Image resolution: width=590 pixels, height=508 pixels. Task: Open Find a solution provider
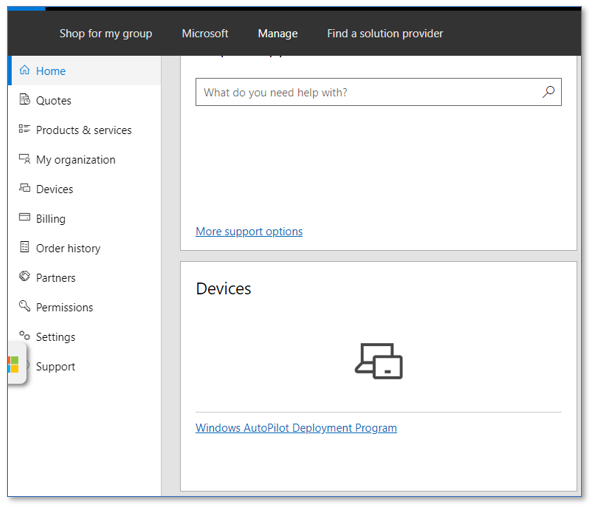click(x=385, y=33)
